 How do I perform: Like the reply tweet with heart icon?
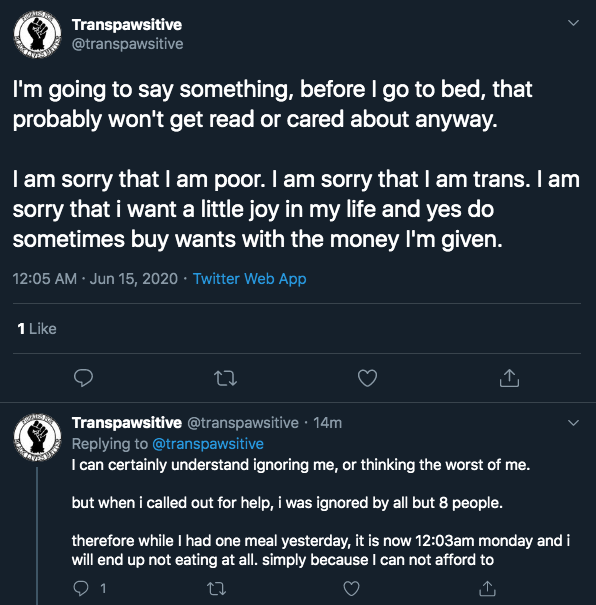351,588
